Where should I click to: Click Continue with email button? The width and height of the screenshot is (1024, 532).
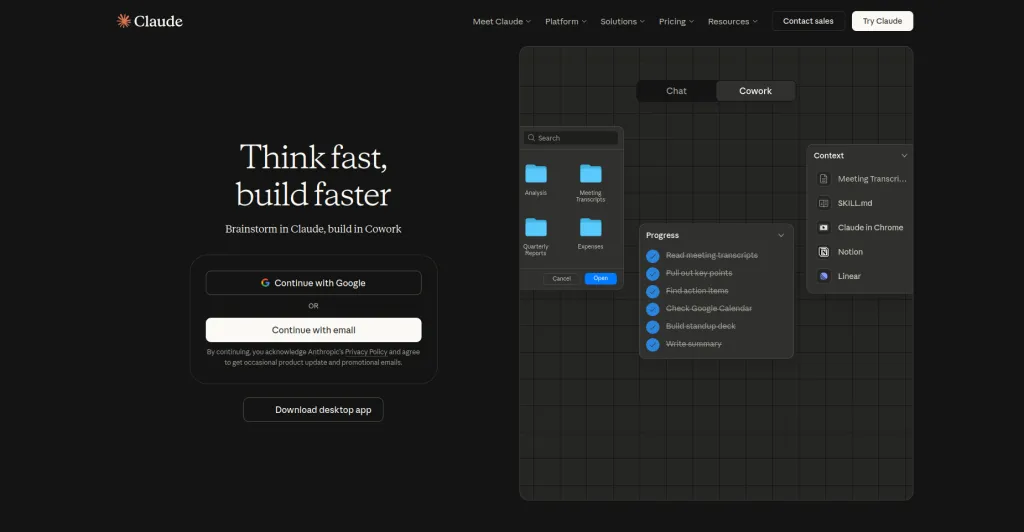coord(313,330)
